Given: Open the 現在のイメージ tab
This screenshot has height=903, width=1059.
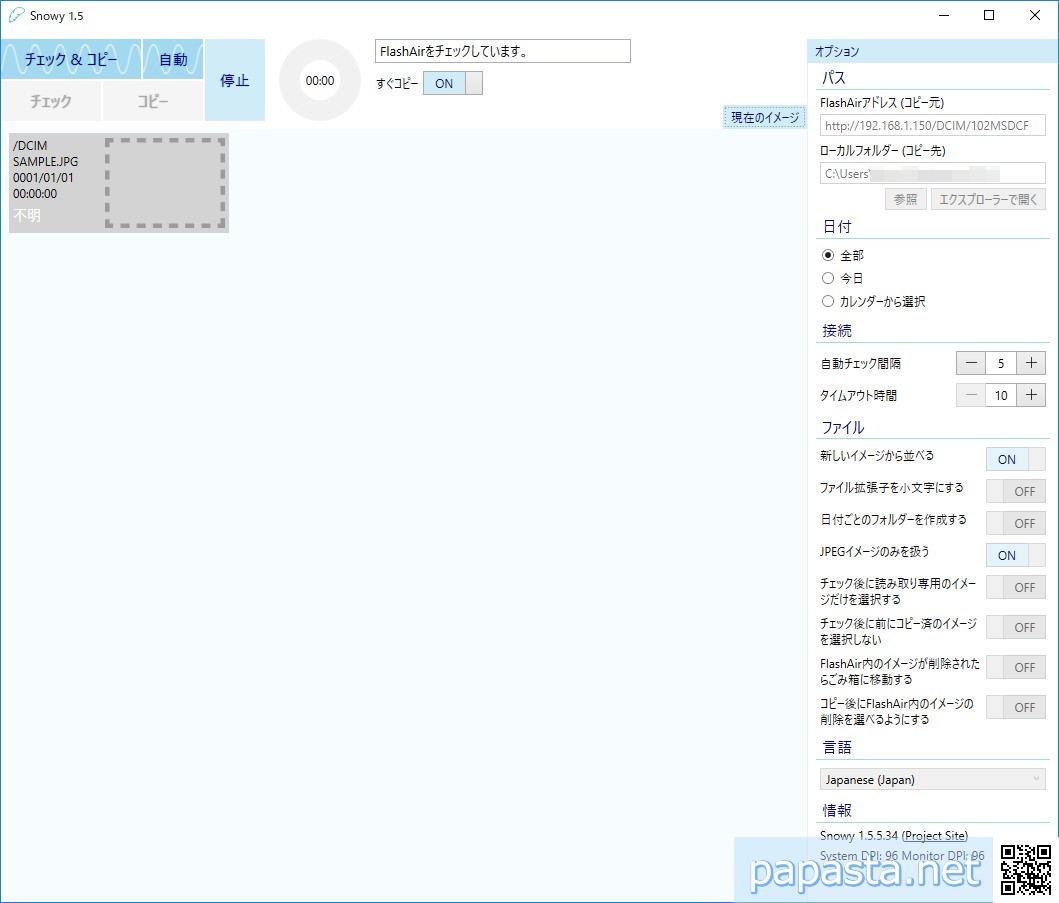Looking at the screenshot, I should pyautogui.click(x=765, y=118).
